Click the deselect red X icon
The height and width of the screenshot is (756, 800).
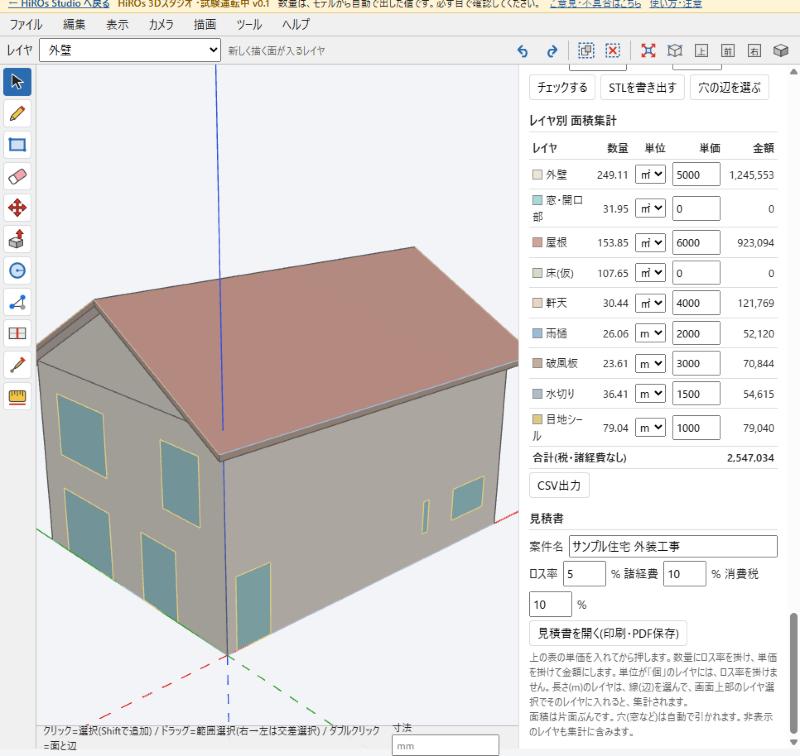tap(612, 51)
